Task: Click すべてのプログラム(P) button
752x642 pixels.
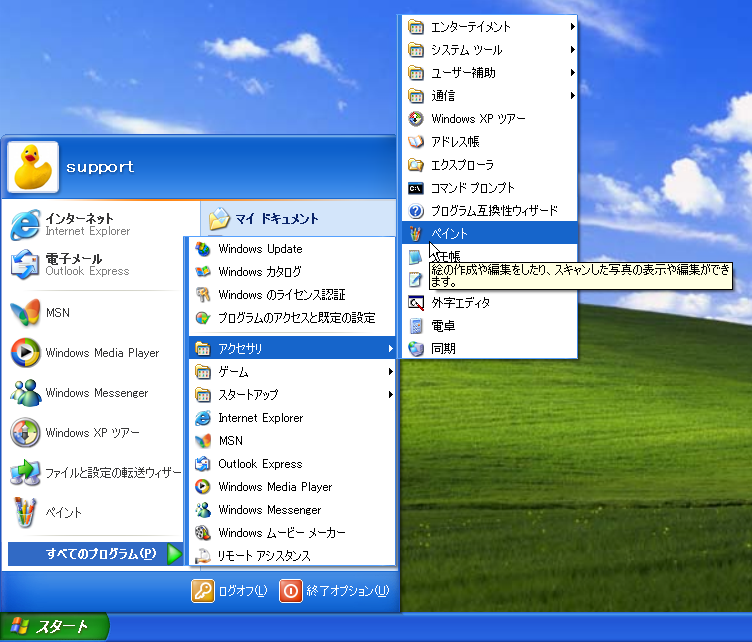Action: pyautogui.click(x=95, y=554)
